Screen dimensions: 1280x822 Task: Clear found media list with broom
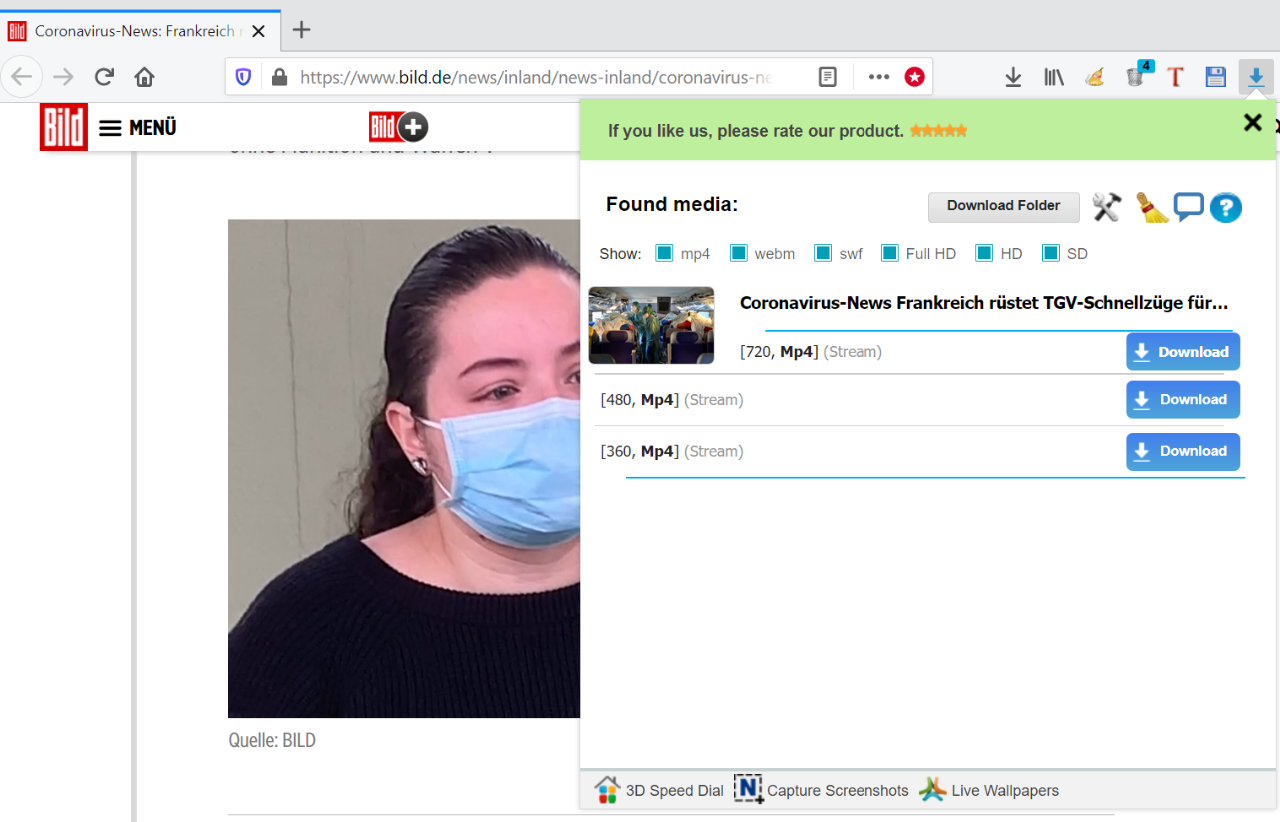click(x=1152, y=207)
